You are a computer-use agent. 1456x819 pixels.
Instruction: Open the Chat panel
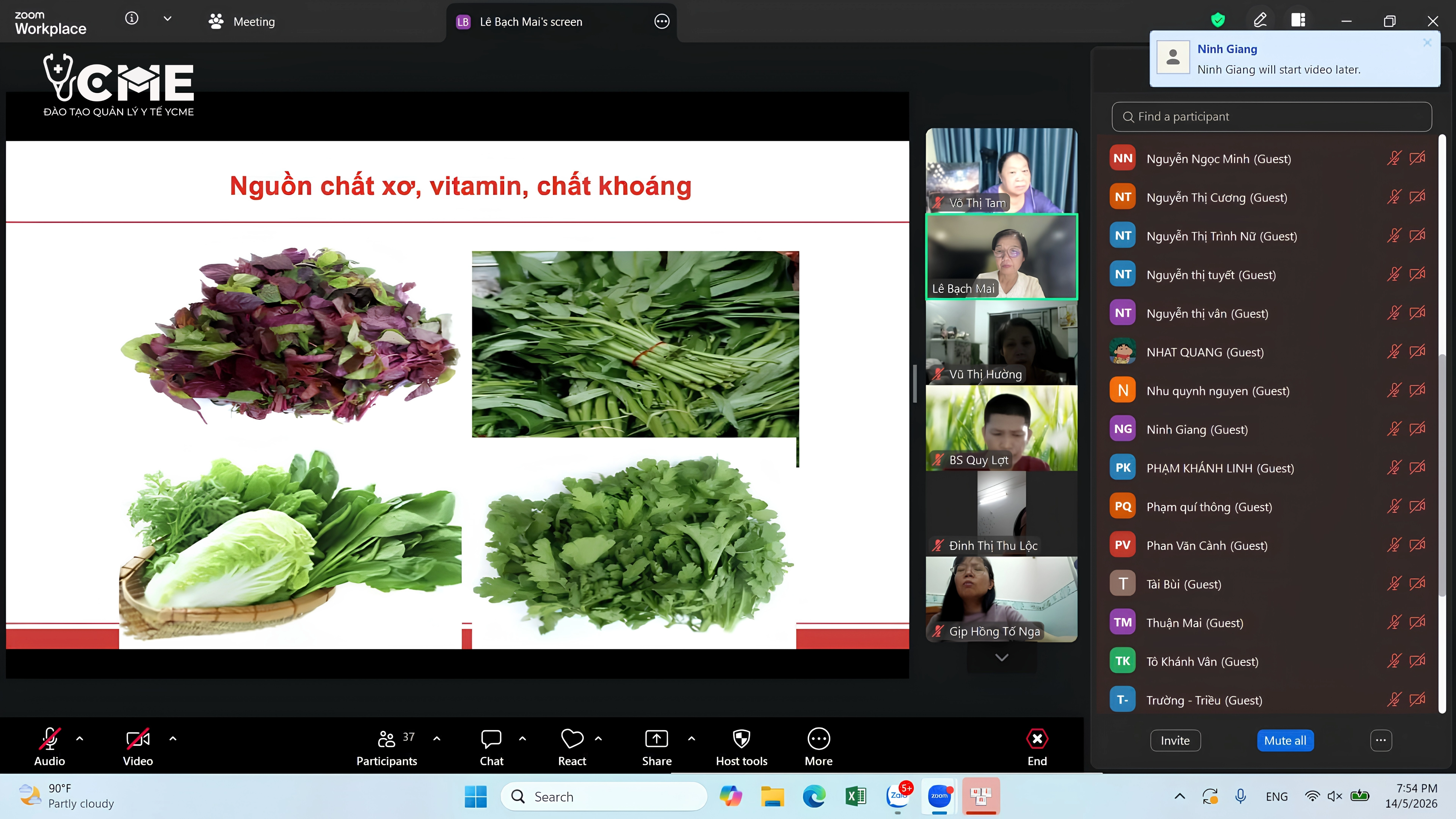coord(491,746)
